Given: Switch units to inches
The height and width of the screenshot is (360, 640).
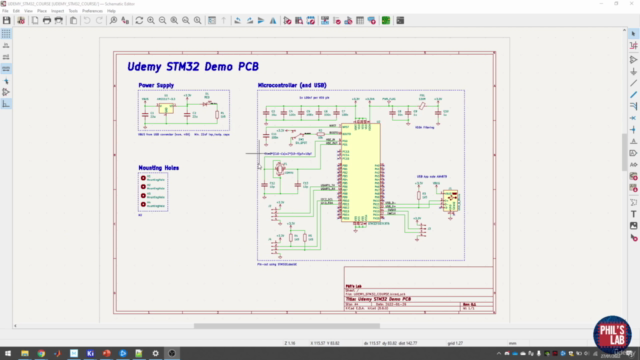Looking at the screenshot, I should coord(6,45).
